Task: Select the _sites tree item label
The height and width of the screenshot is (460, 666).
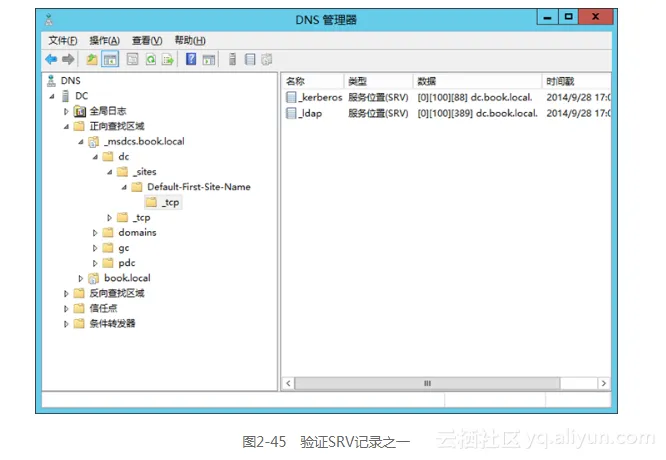Action: click(x=144, y=172)
